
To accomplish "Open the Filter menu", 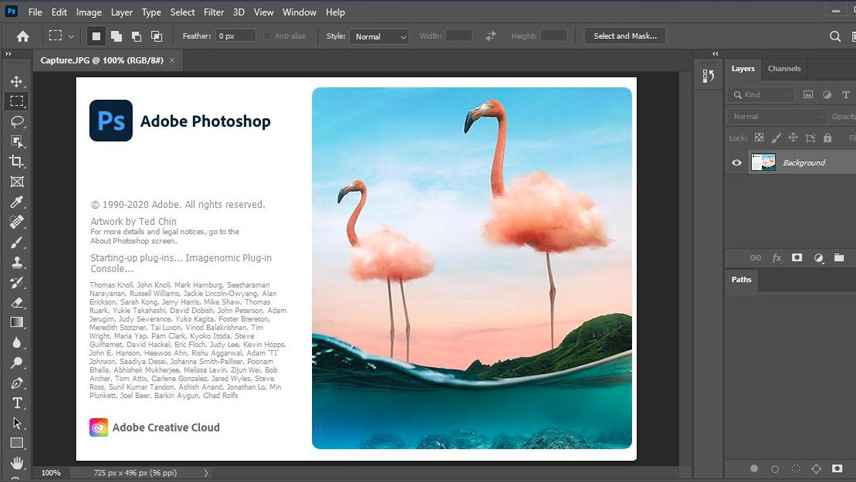I will (213, 12).
